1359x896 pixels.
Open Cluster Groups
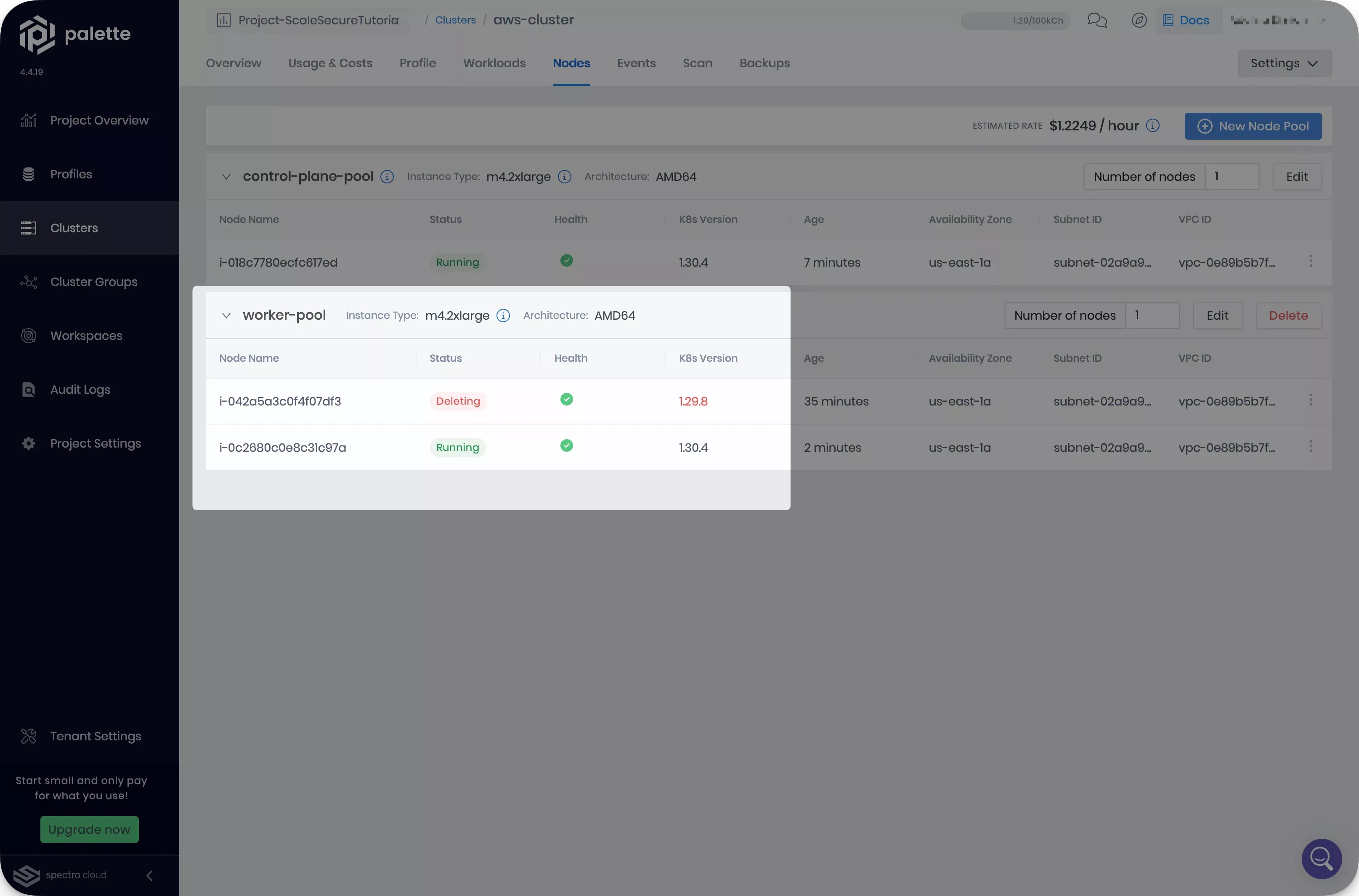pos(93,282)
